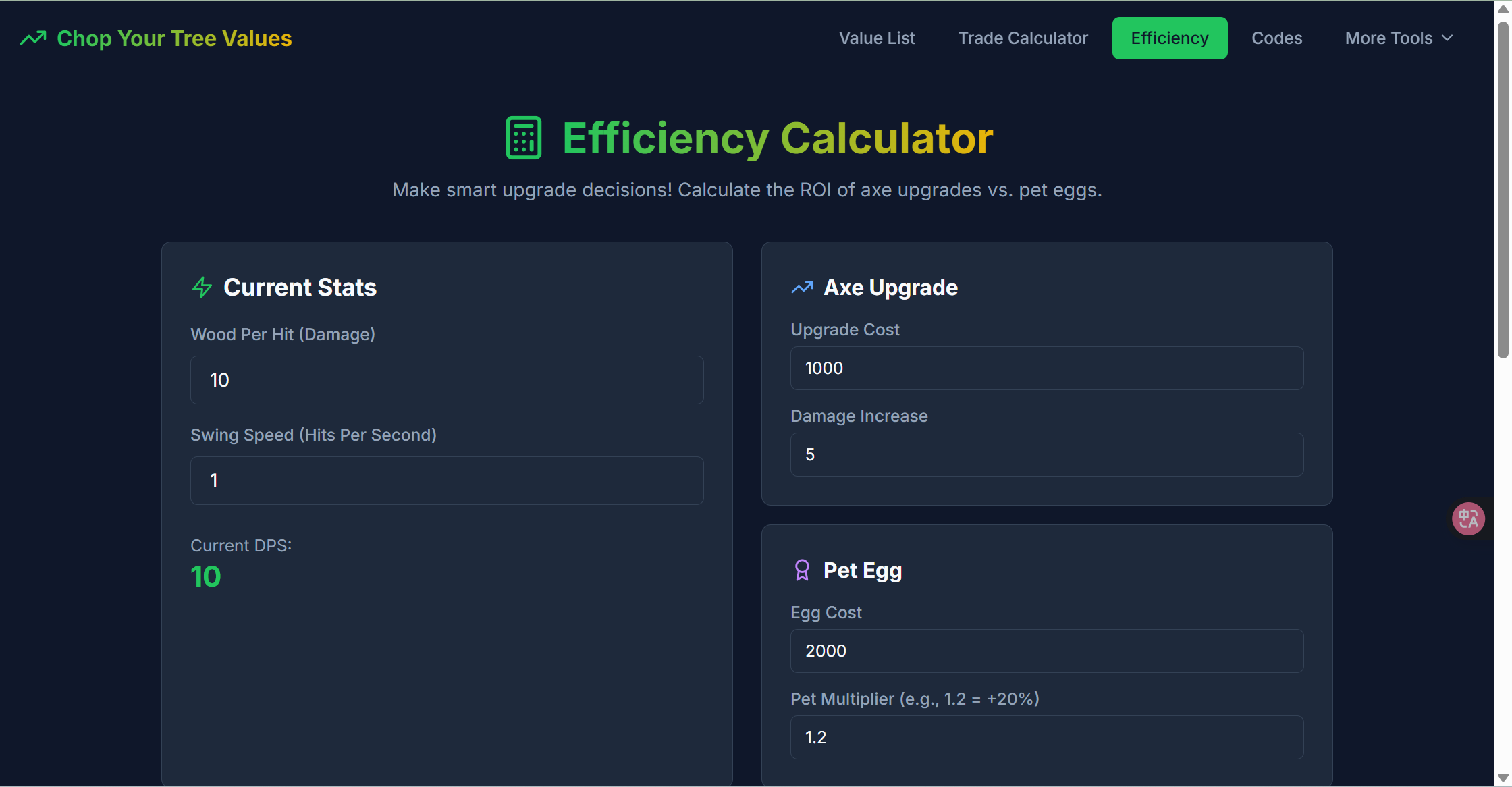Screen dimensions: 1512x787
Task: Collapse the More Tools menu arrow
Action: (1448, 38)
